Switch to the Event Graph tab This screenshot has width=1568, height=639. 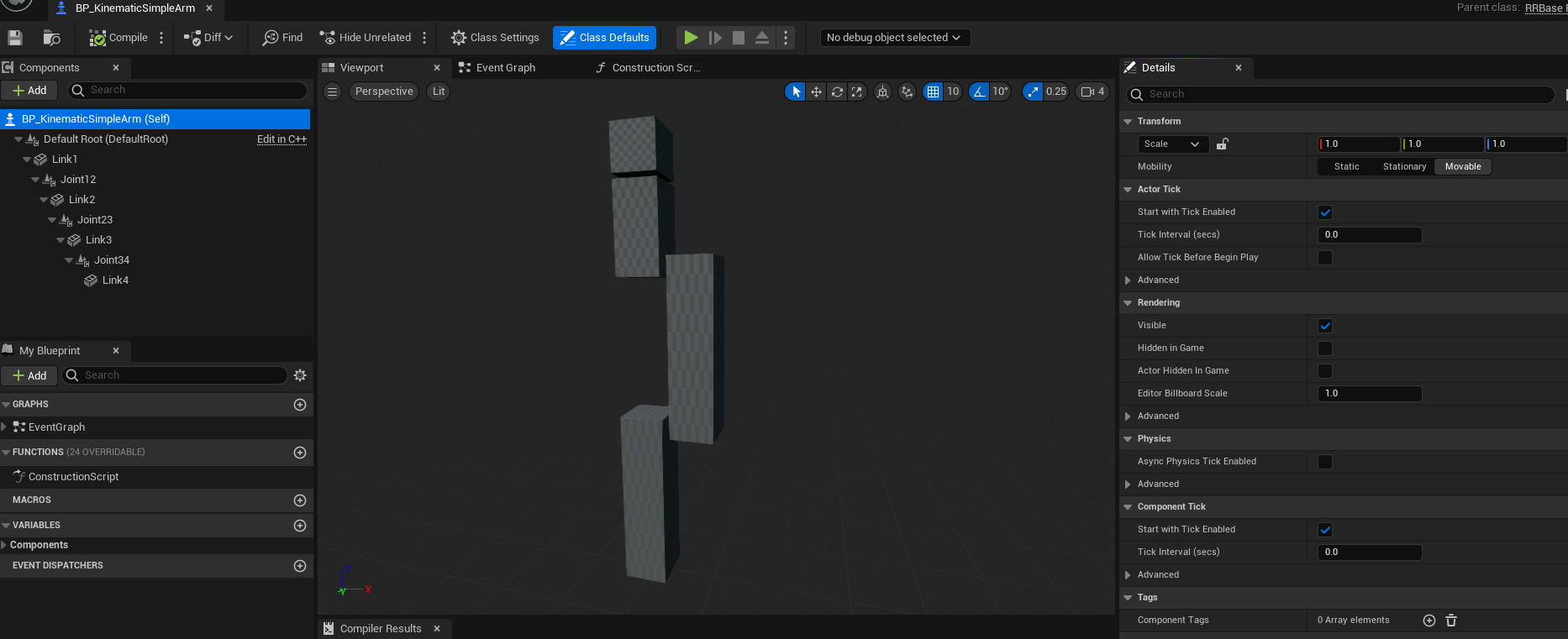(505, 68)
